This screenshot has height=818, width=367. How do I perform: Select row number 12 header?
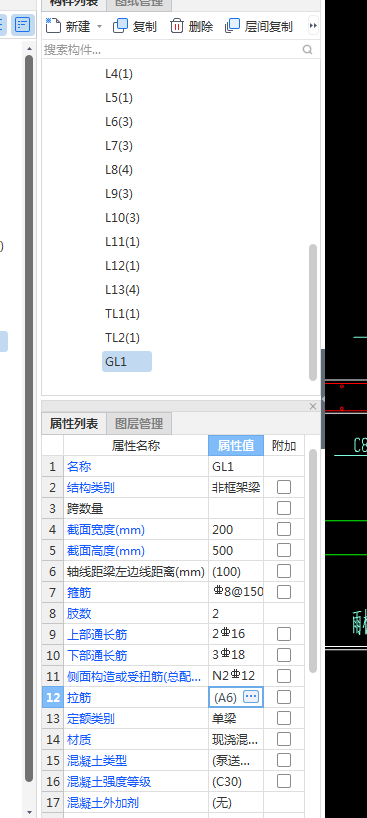(53, 697)
